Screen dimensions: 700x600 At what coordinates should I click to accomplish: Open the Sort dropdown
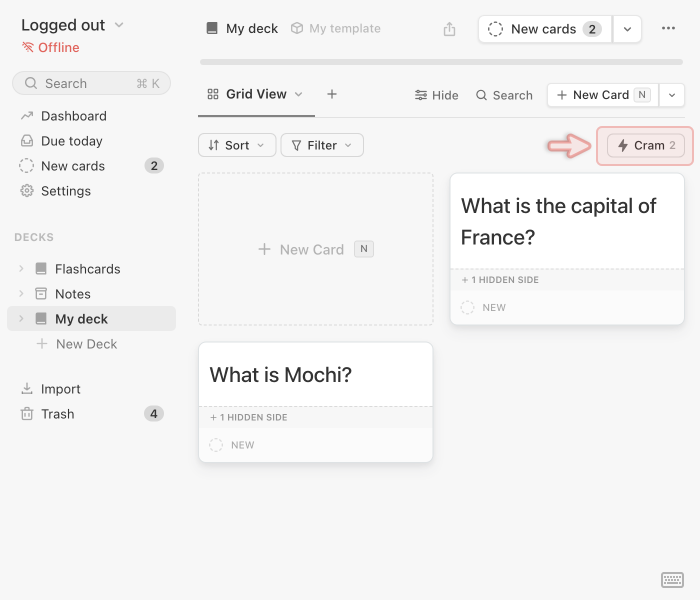click(x=237, y=145)
